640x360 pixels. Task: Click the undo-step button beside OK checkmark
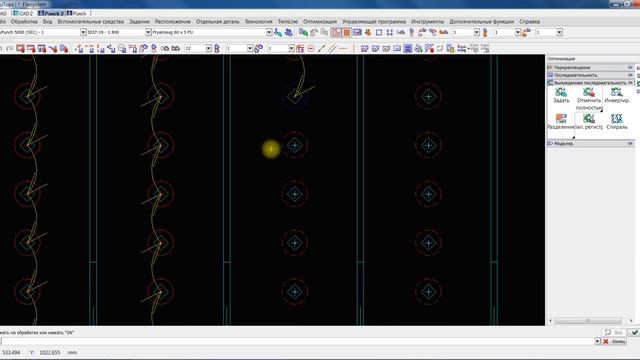[614, 333]
